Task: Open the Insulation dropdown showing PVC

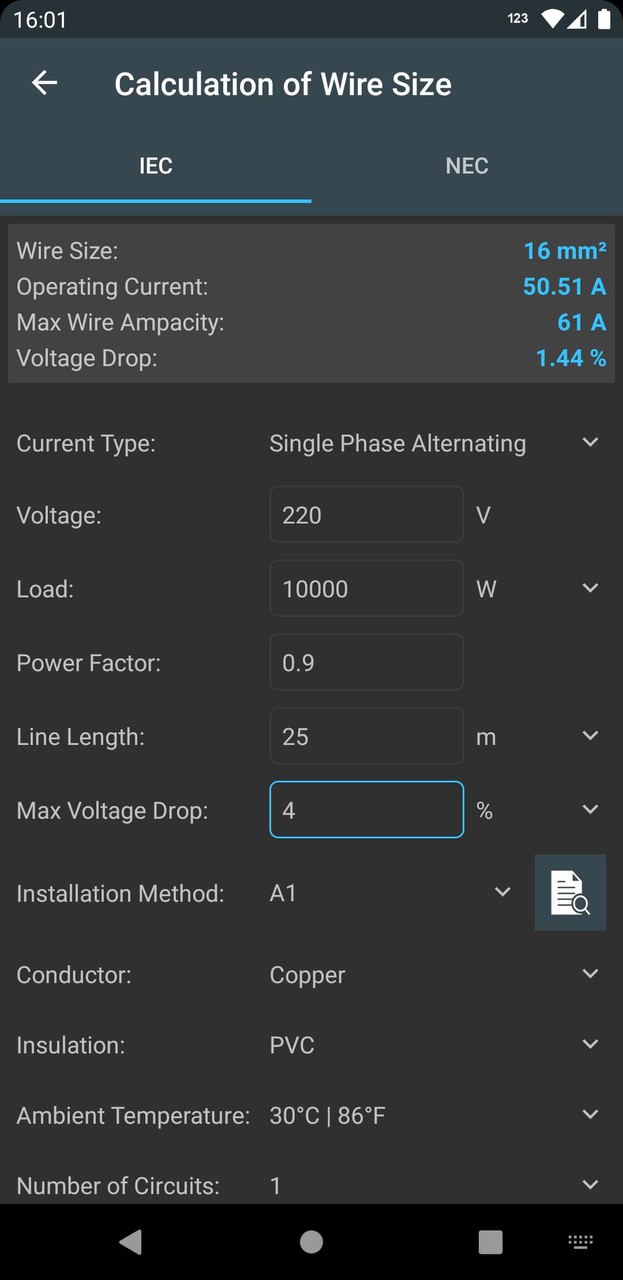Action: point(590,1043)
